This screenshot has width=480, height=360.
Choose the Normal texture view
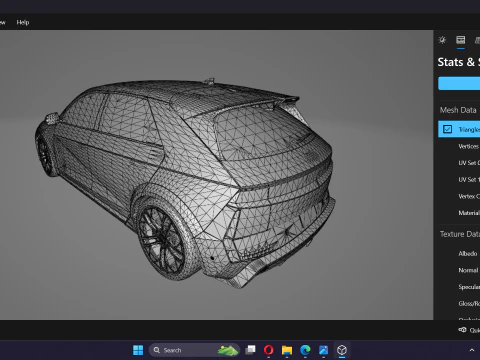[468, 270]
